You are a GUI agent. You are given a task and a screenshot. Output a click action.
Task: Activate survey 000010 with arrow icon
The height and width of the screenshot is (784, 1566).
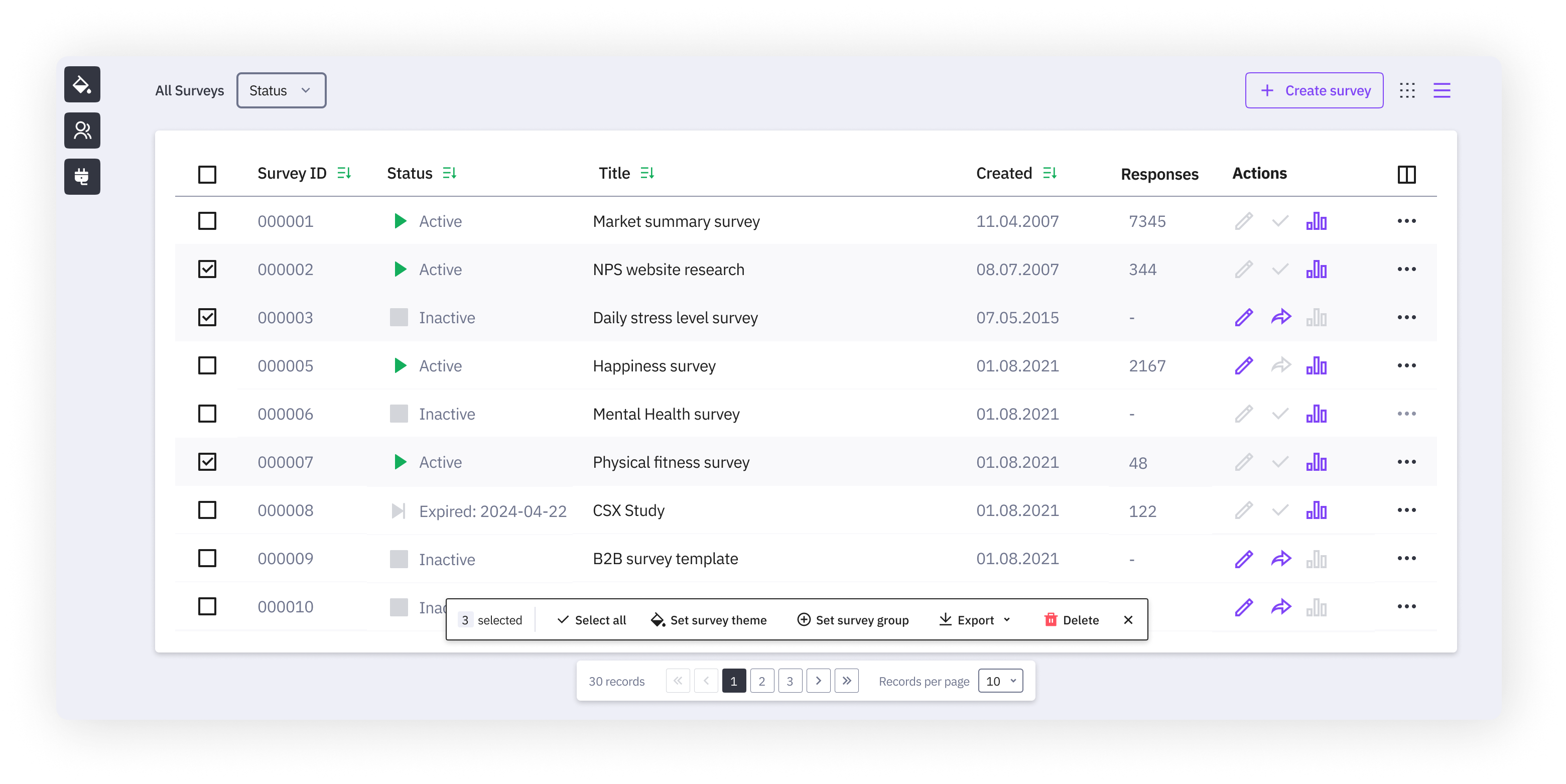(1281, 606)
